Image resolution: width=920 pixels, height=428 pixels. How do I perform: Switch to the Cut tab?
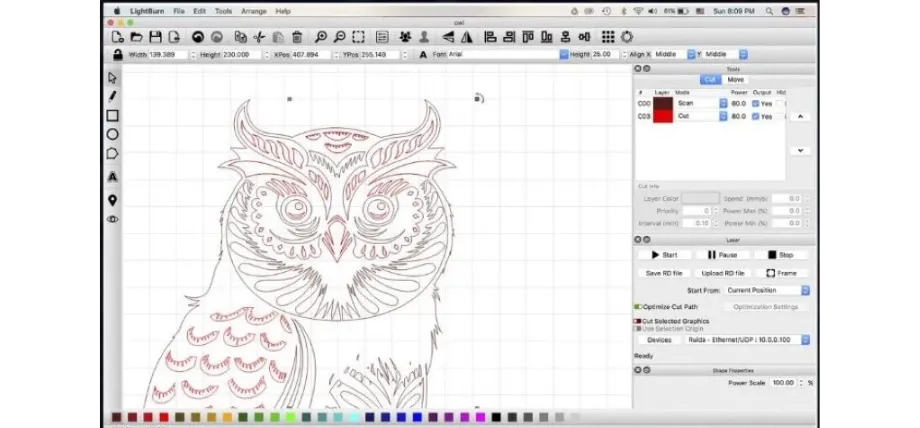711,80
